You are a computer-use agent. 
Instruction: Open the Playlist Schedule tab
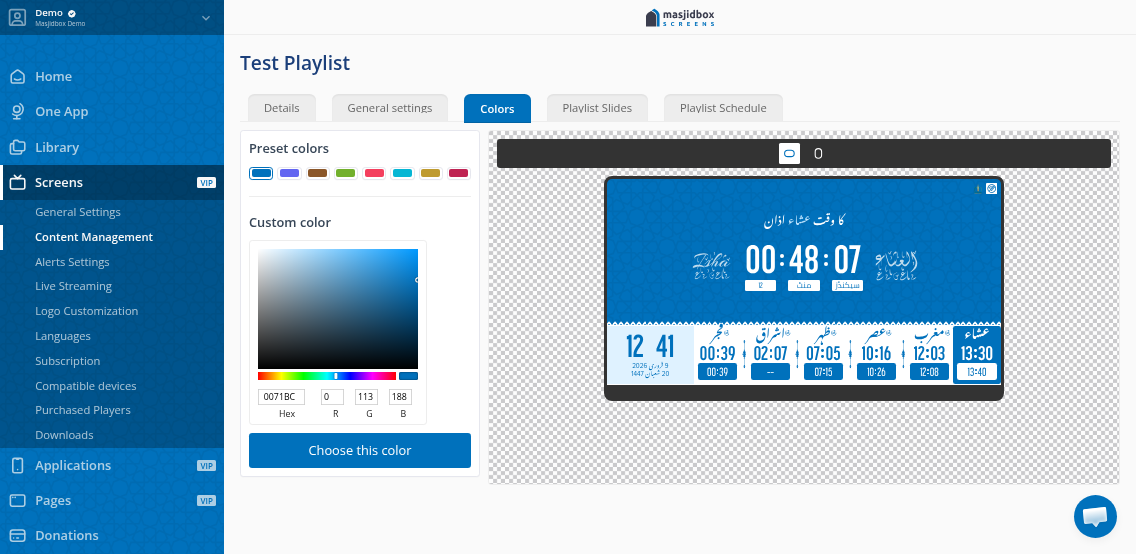(x=723, y=108)
